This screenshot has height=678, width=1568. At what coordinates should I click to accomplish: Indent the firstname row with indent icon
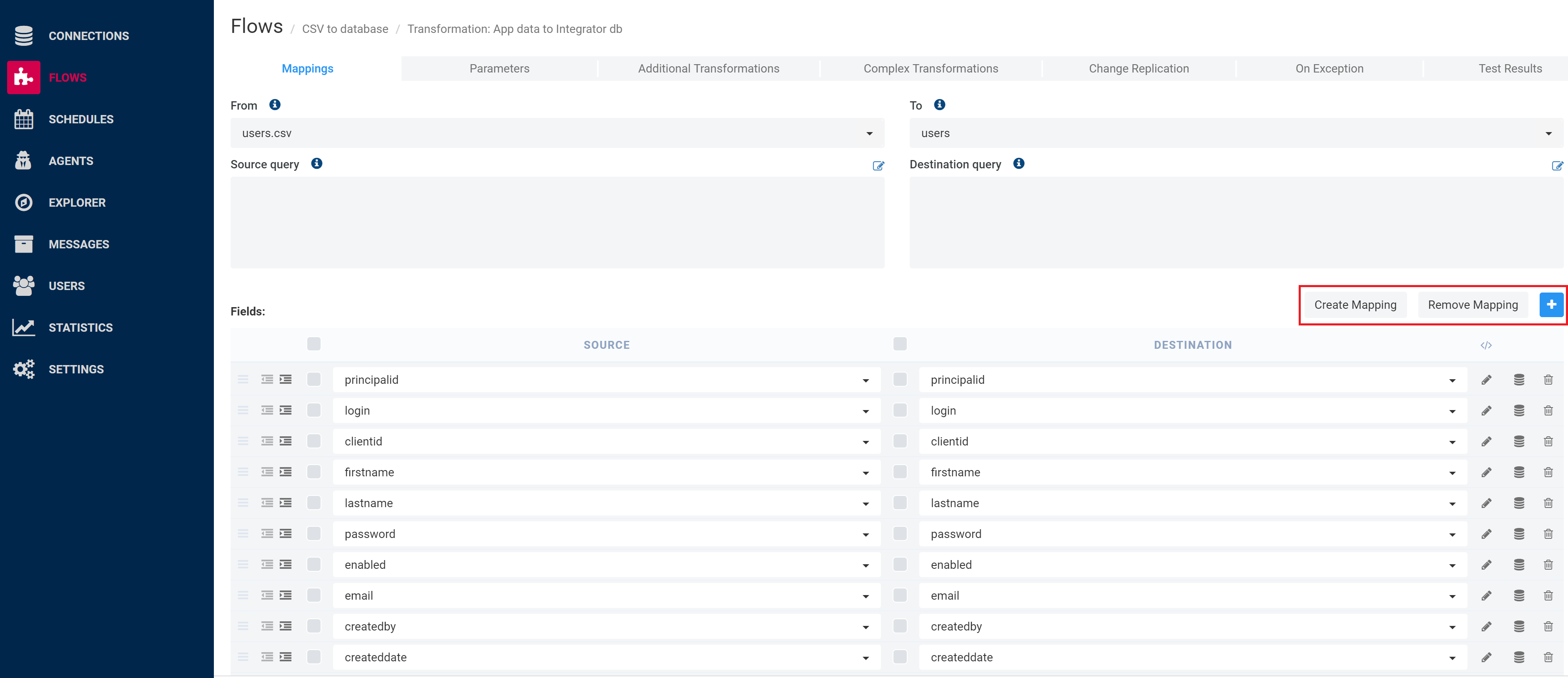(x=286, y=472)
